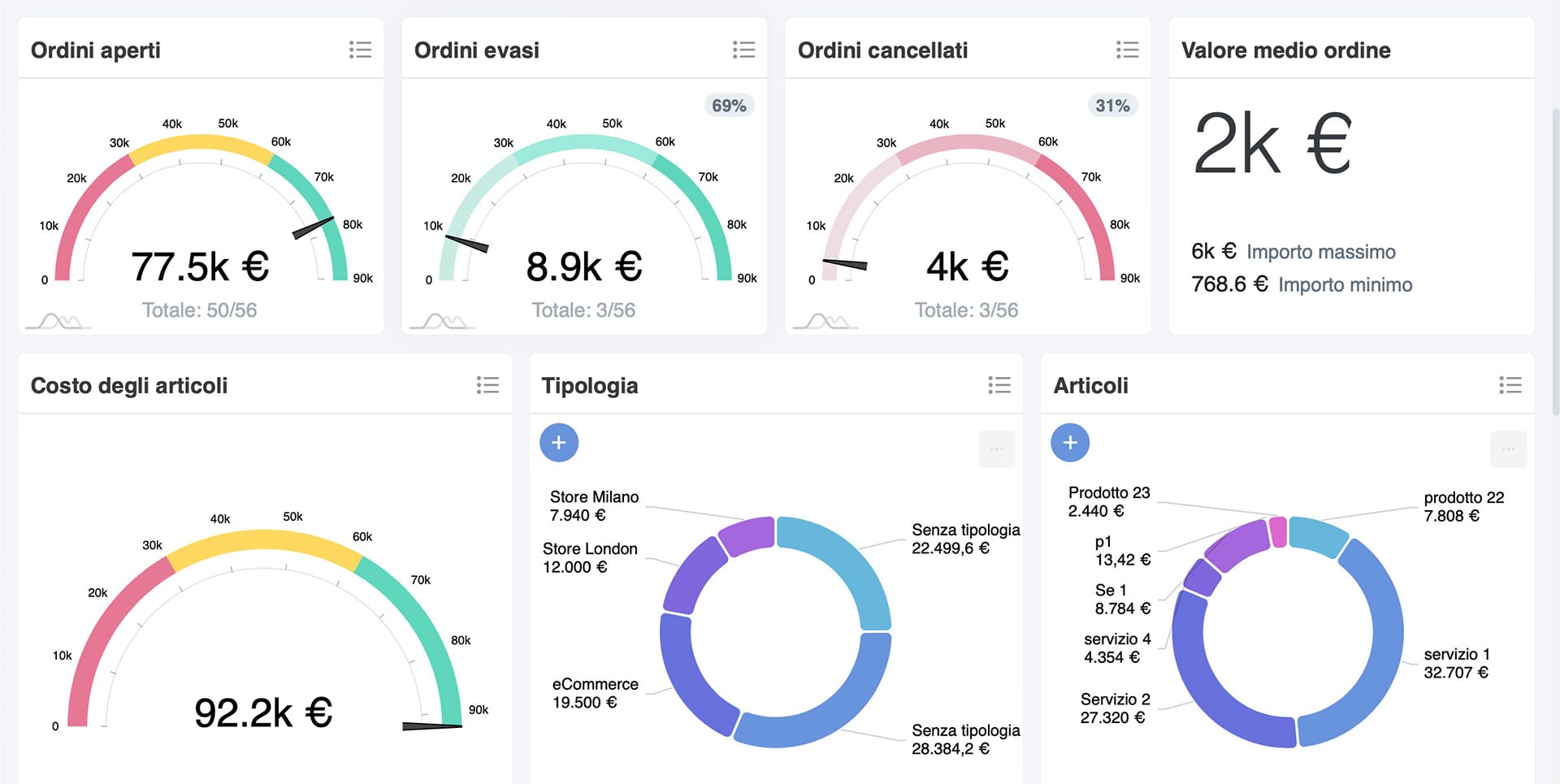Select the eCommerce segment label in Tipologia
Viewport: 1560px width, 784px height.
tap(594, 693)
